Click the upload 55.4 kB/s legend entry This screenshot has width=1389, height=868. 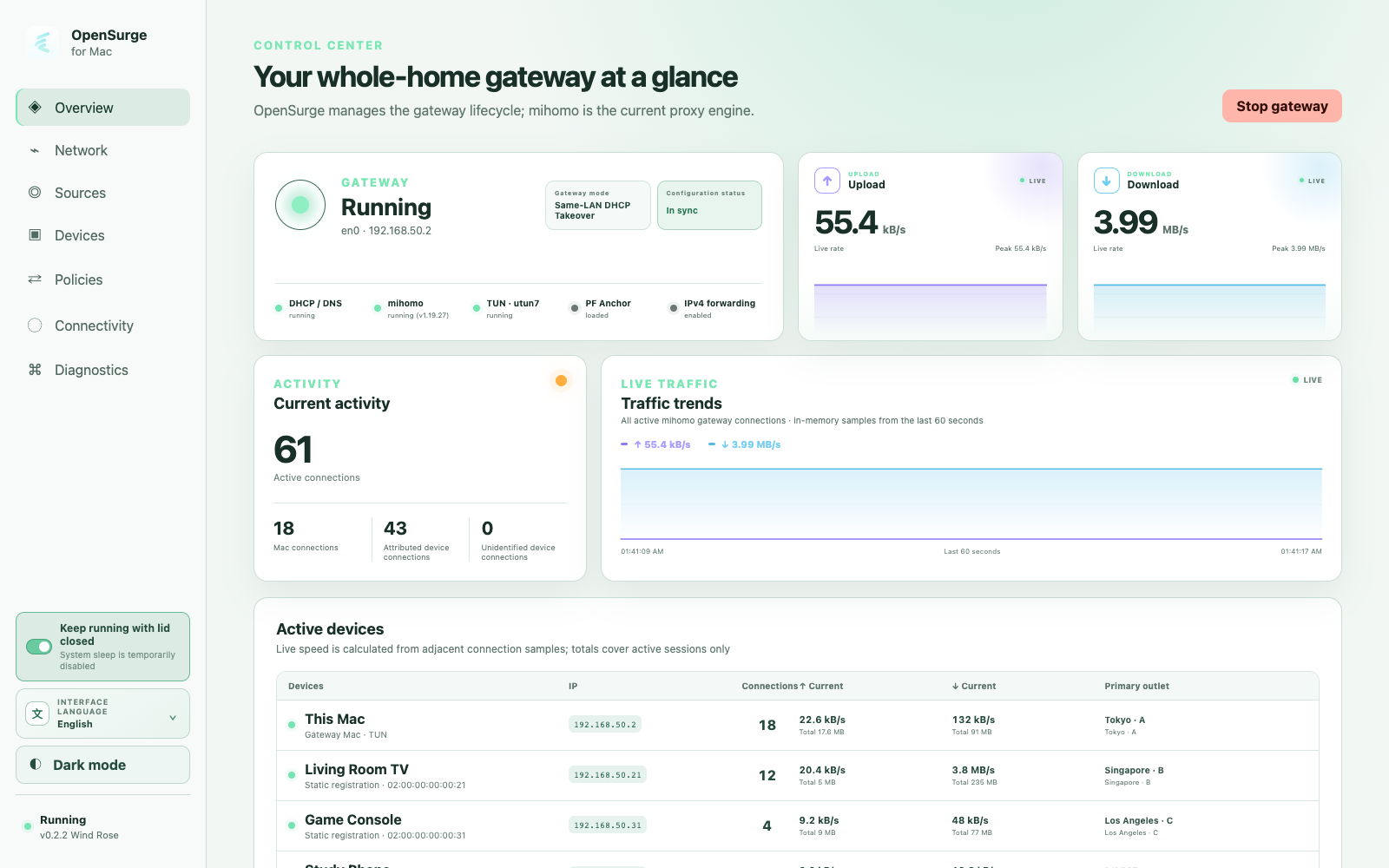pyautogui.click(x=656, y=444)
